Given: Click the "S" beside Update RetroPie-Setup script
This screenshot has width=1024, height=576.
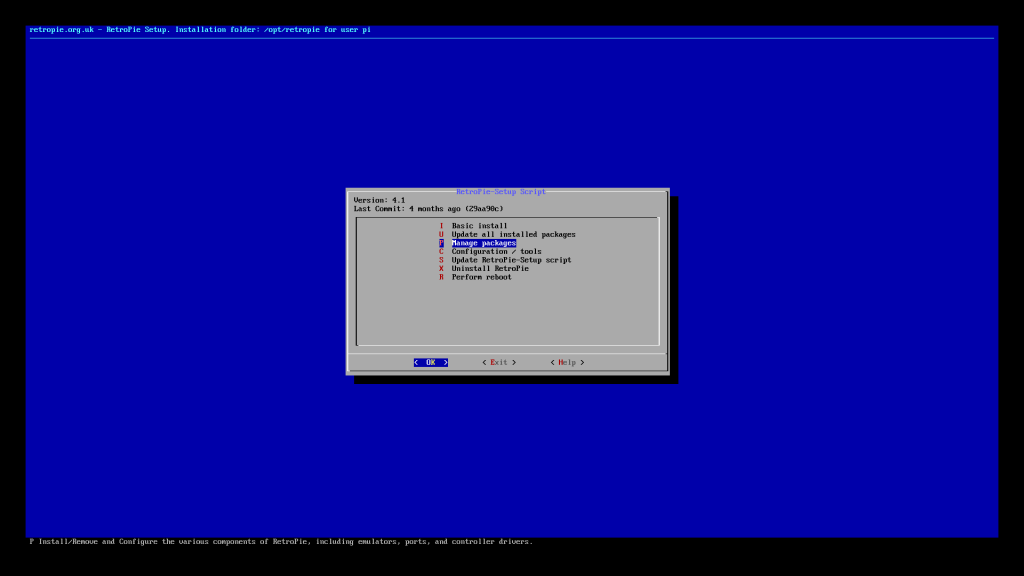Looking at the screenshot, I should 440,259.
